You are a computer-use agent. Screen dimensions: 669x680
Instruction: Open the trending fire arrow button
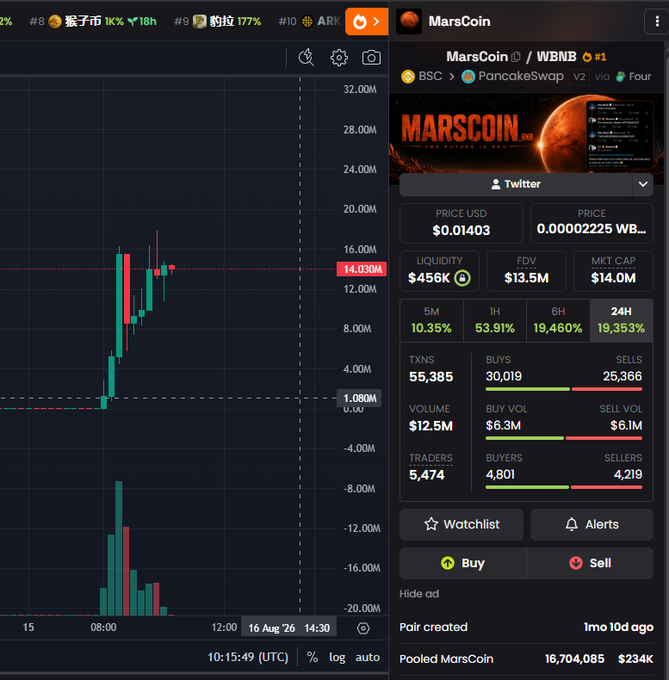[366, 21]
